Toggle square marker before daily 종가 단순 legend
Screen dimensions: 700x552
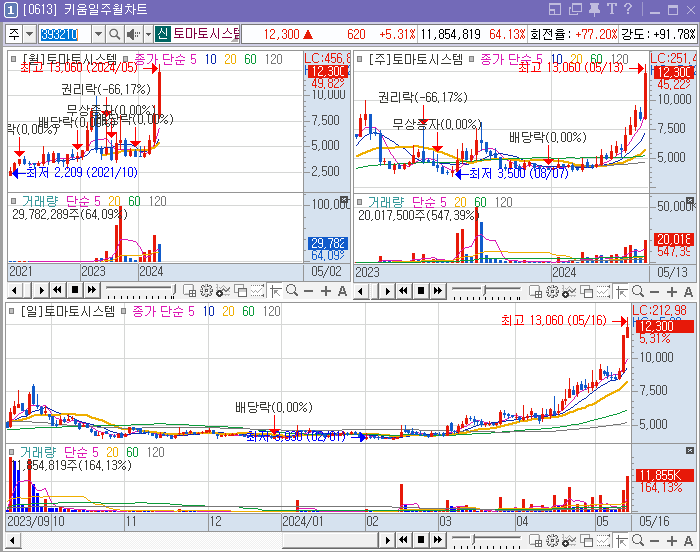click(124, 311)
